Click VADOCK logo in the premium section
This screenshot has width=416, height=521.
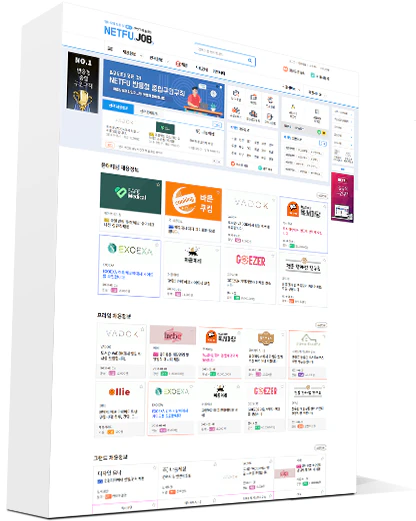pos(122,333)
